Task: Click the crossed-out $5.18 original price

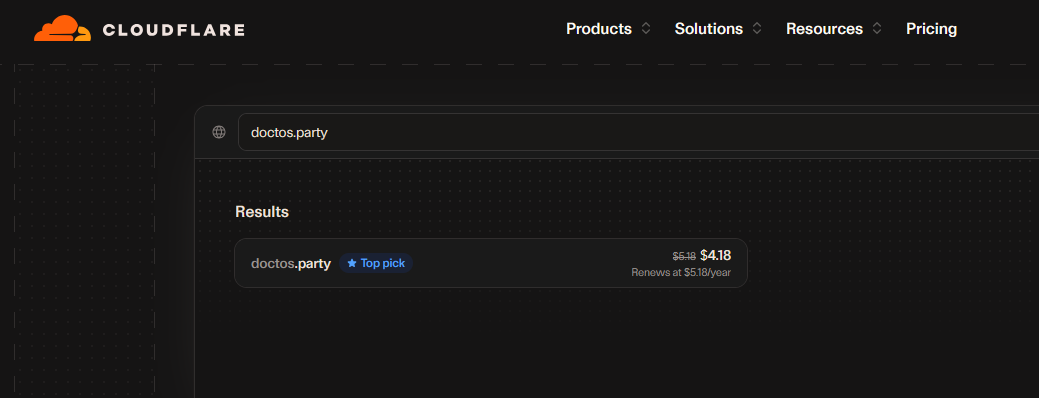Action: click(x=684, y=256)
